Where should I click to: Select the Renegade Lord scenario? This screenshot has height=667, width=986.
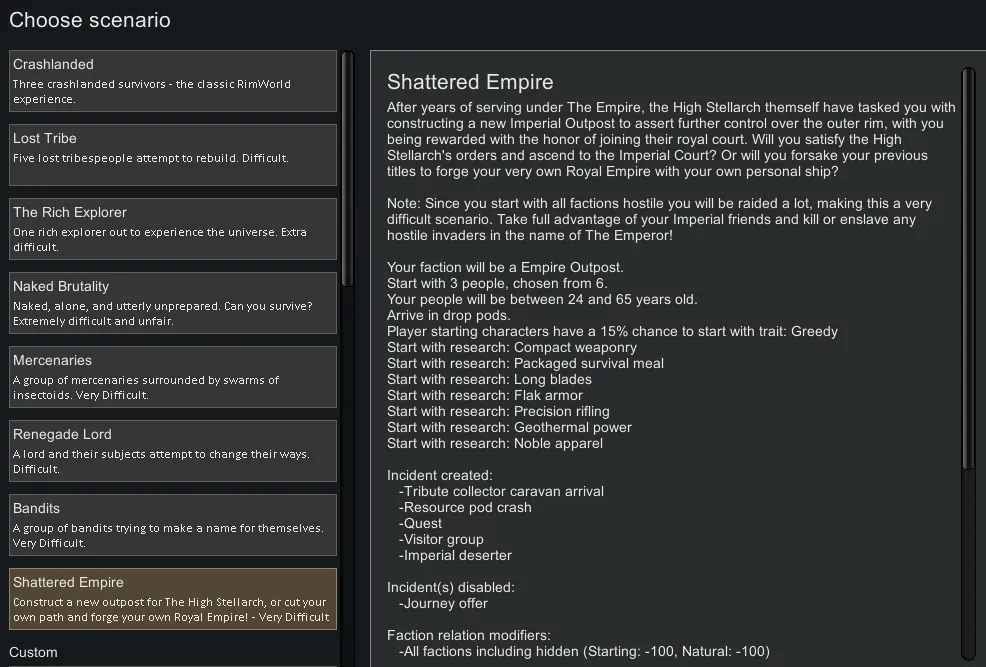[173, 451]
